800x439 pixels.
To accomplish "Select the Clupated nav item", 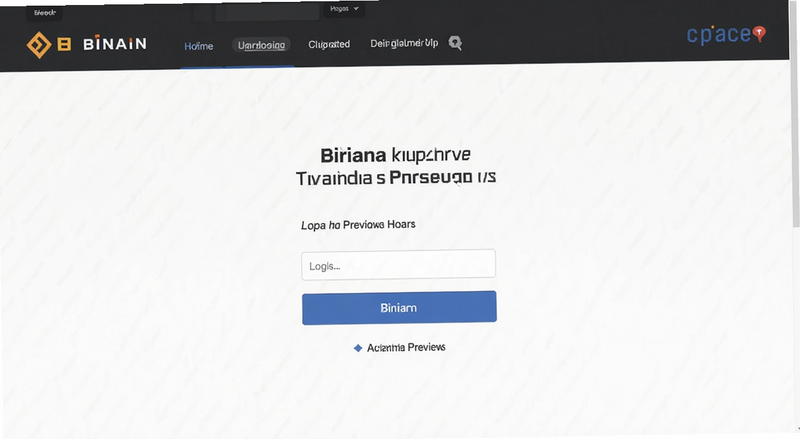I will click(x=329, y=44).
